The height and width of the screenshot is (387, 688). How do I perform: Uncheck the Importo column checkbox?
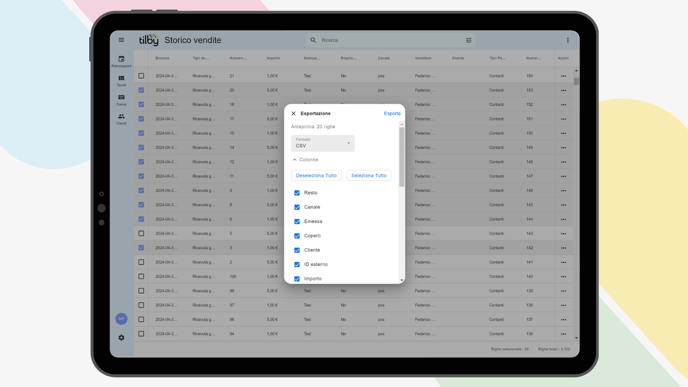point(297,279)
